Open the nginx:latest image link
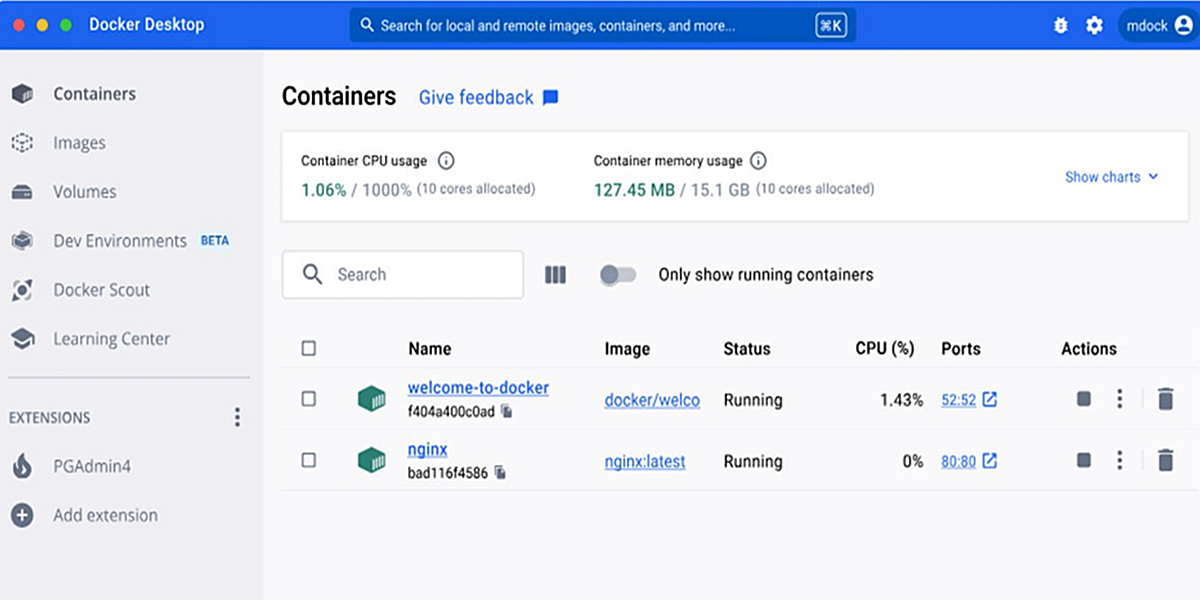1200x600 pixels. point(644,461)
